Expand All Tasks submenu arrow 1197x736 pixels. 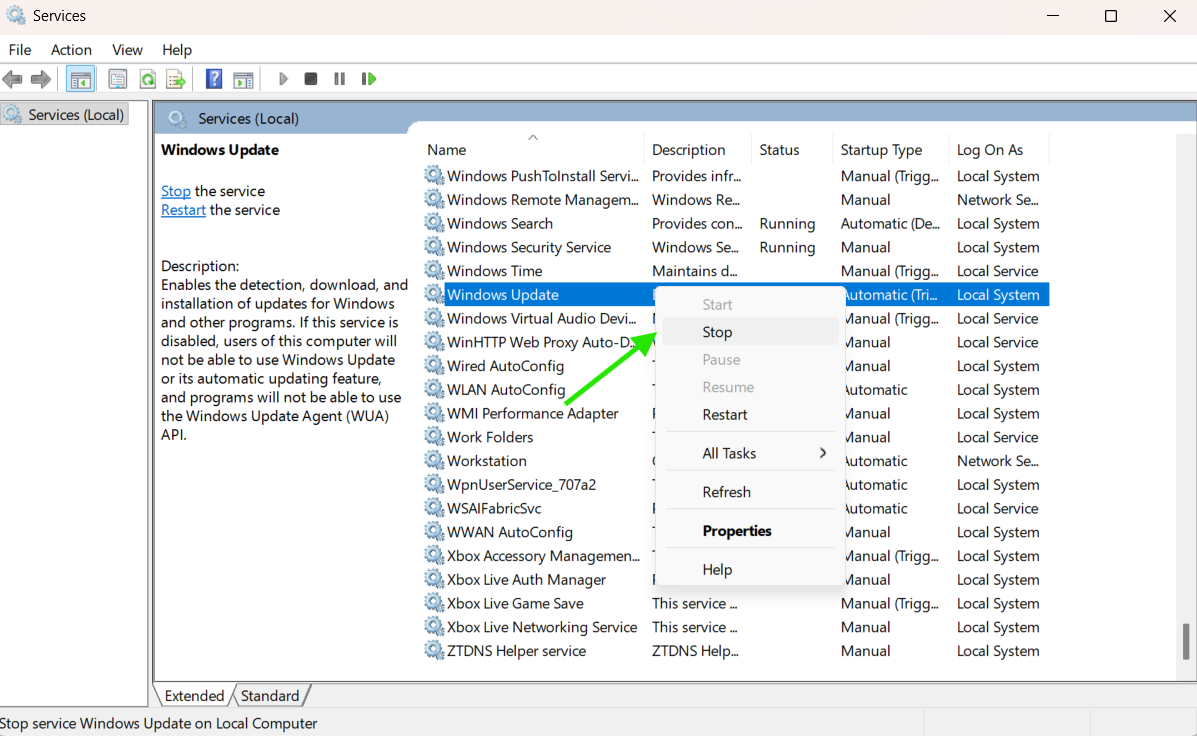(822, 453)
